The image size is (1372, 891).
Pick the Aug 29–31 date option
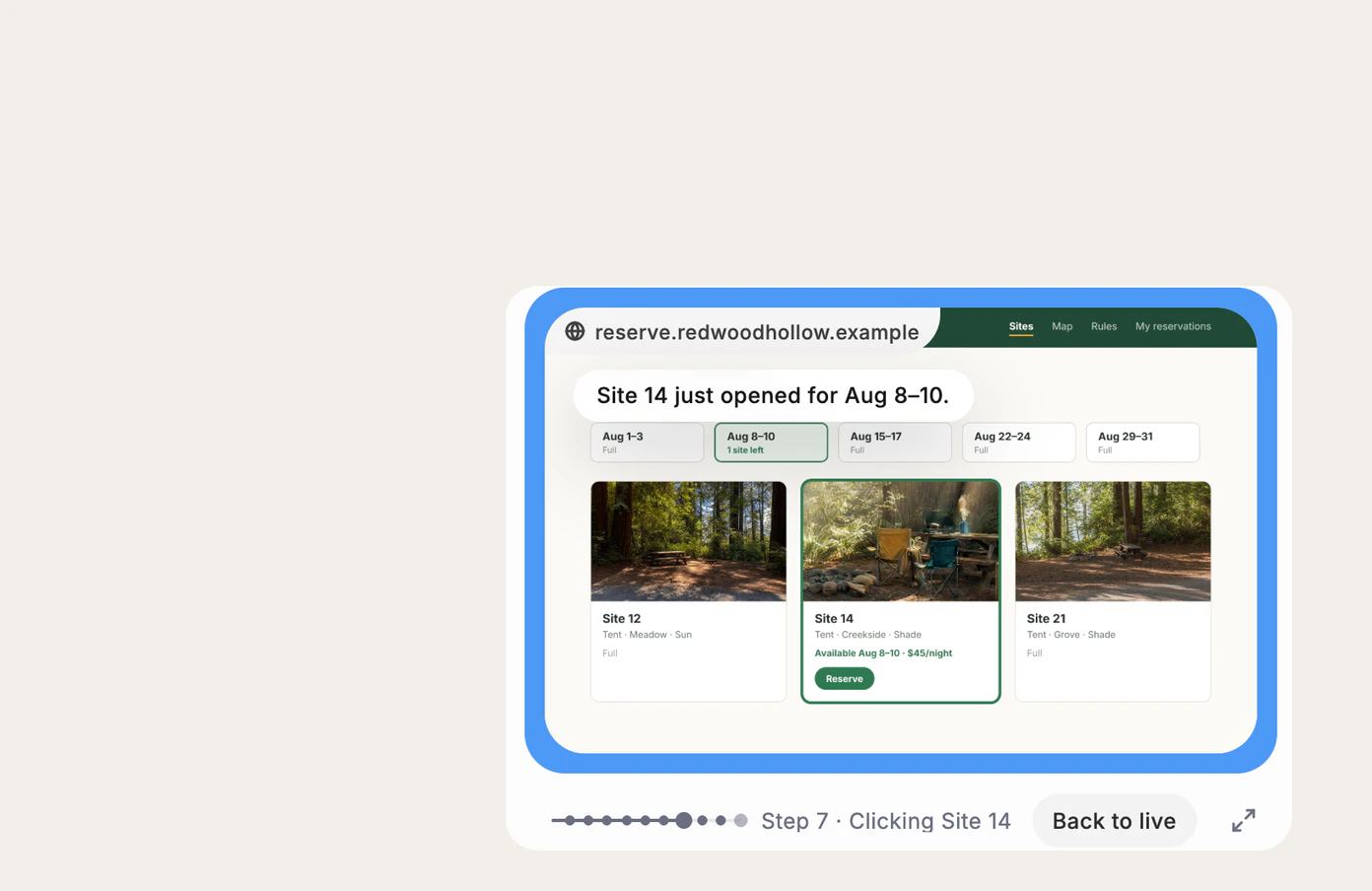click(x=1142, y=443)
